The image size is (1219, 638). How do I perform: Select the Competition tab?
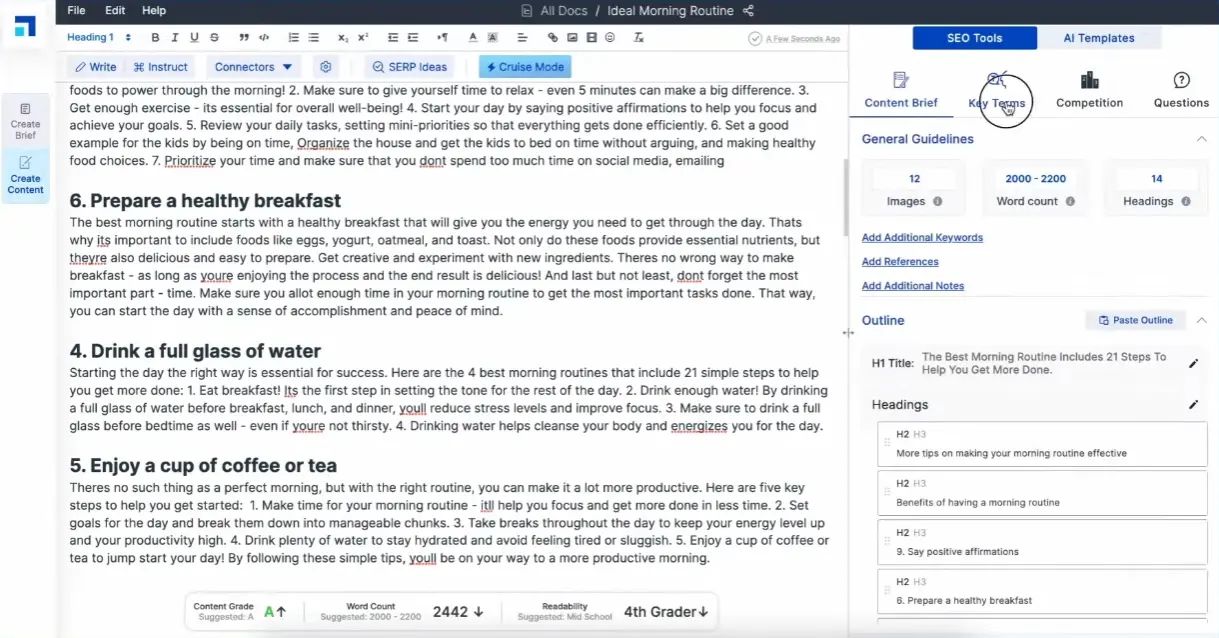click(x=1089, y=91)
